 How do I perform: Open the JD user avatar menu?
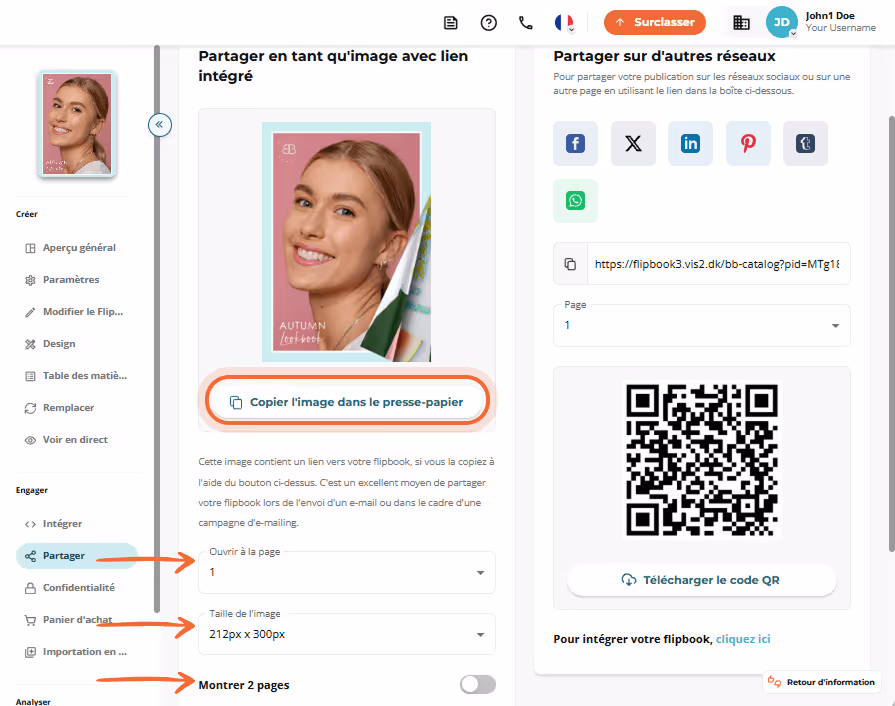coord(781,22)
